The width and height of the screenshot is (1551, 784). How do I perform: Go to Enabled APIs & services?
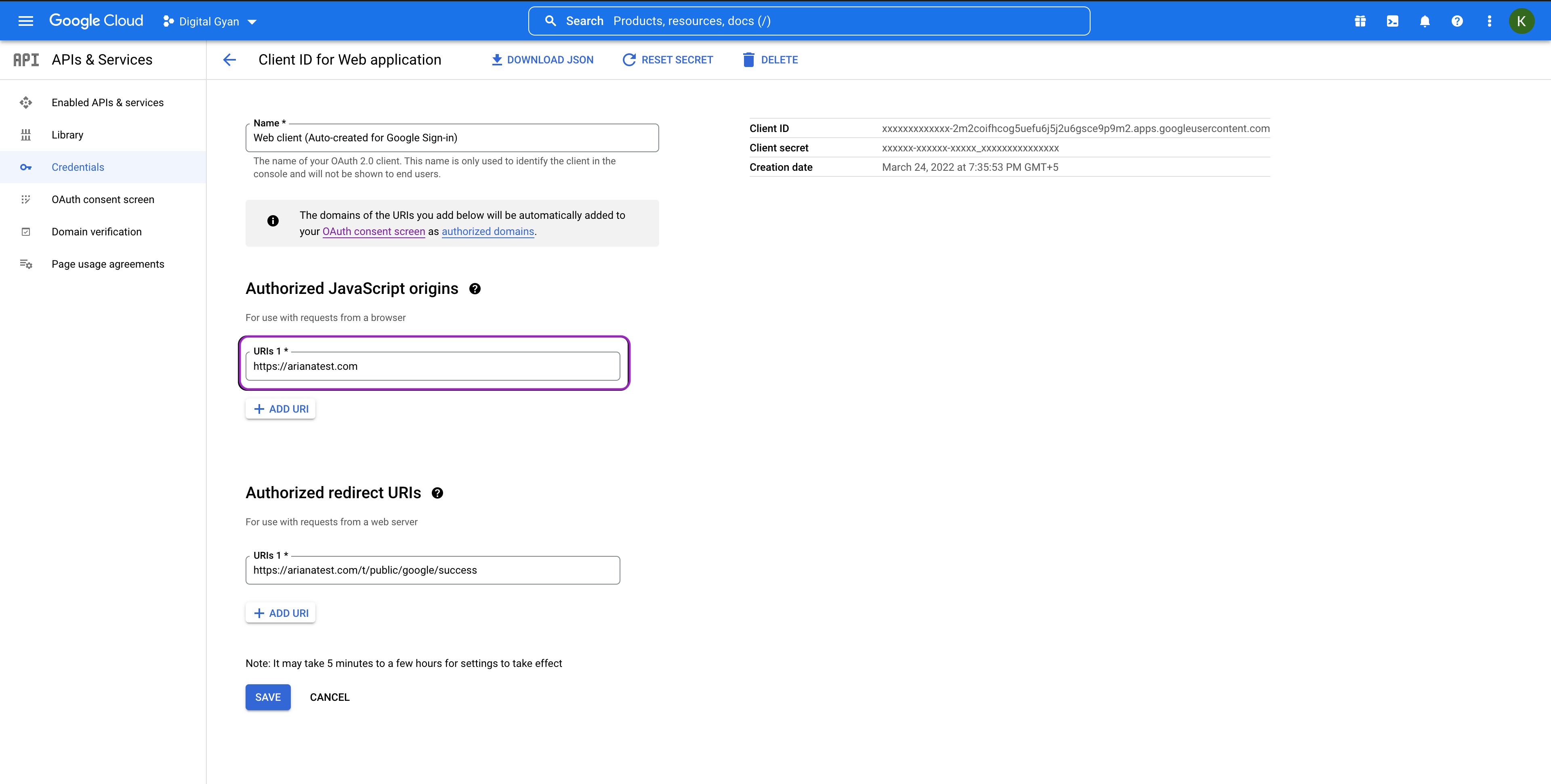pyautogui.click(x=107, y=102)
